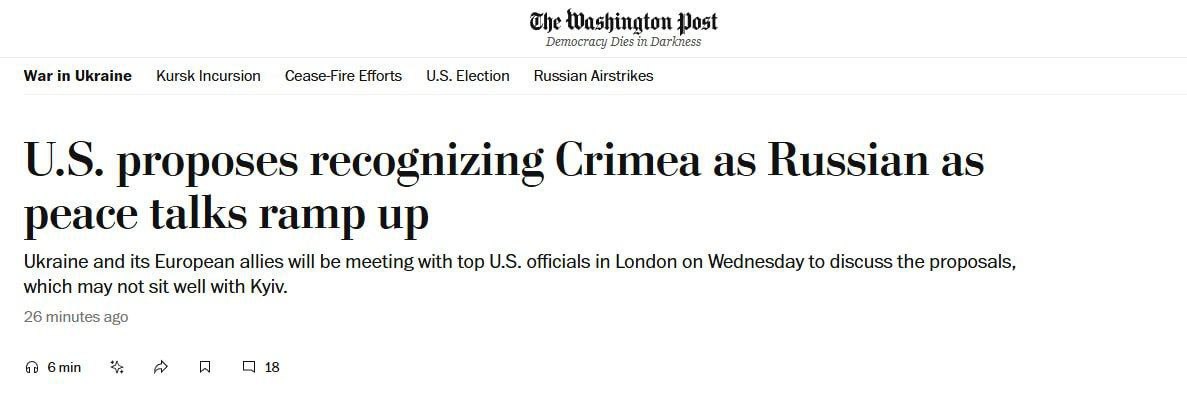Click the headphones listen icon
Screen dimensions: 1187x405
[31, 367]
